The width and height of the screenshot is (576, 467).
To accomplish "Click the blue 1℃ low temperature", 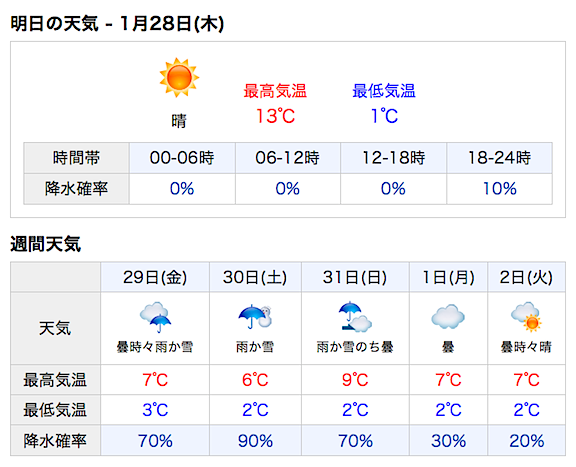I will (x=384, y=116).
